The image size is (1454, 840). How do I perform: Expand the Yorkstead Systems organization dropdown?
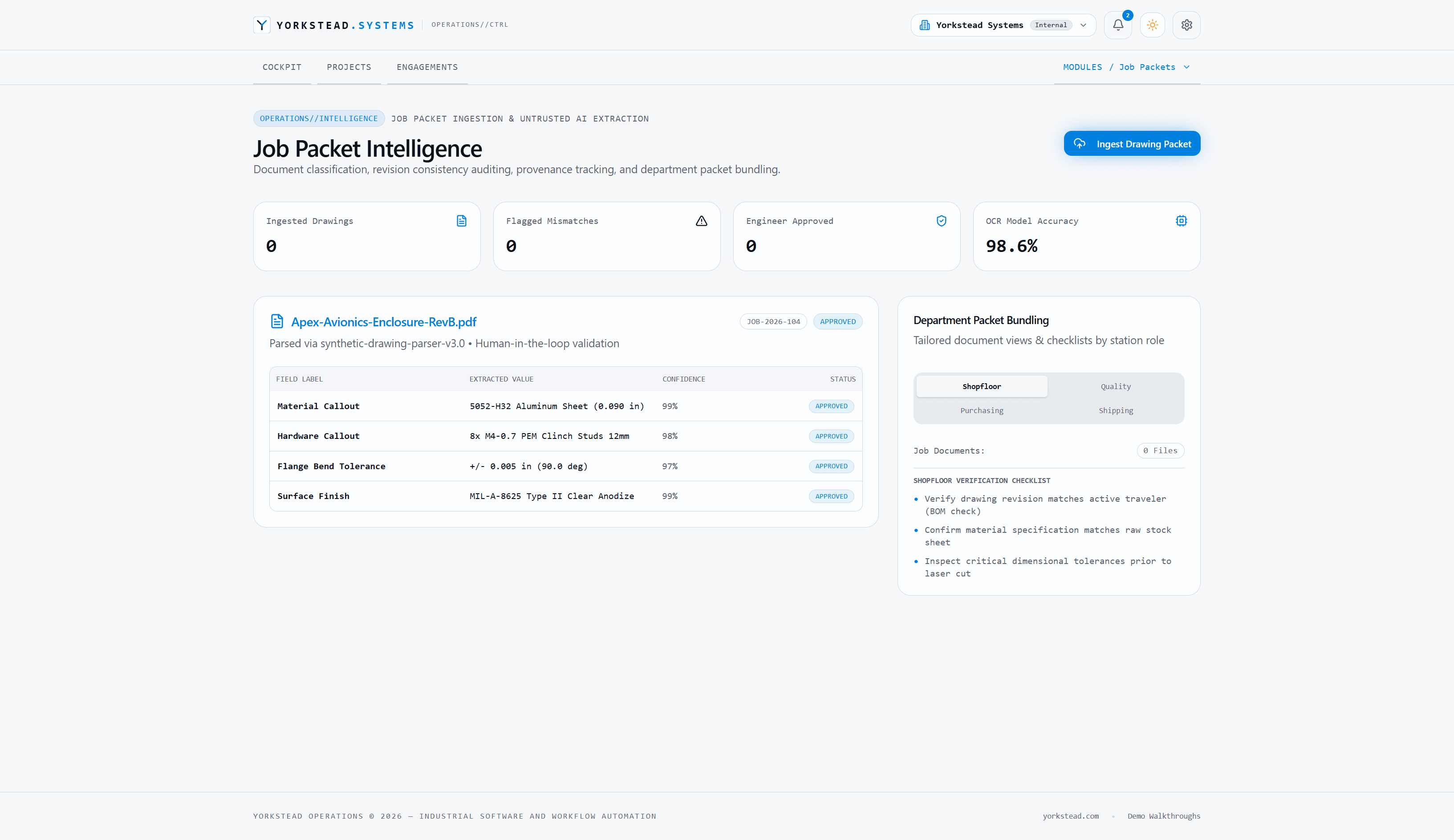(x=1003, y=25)
